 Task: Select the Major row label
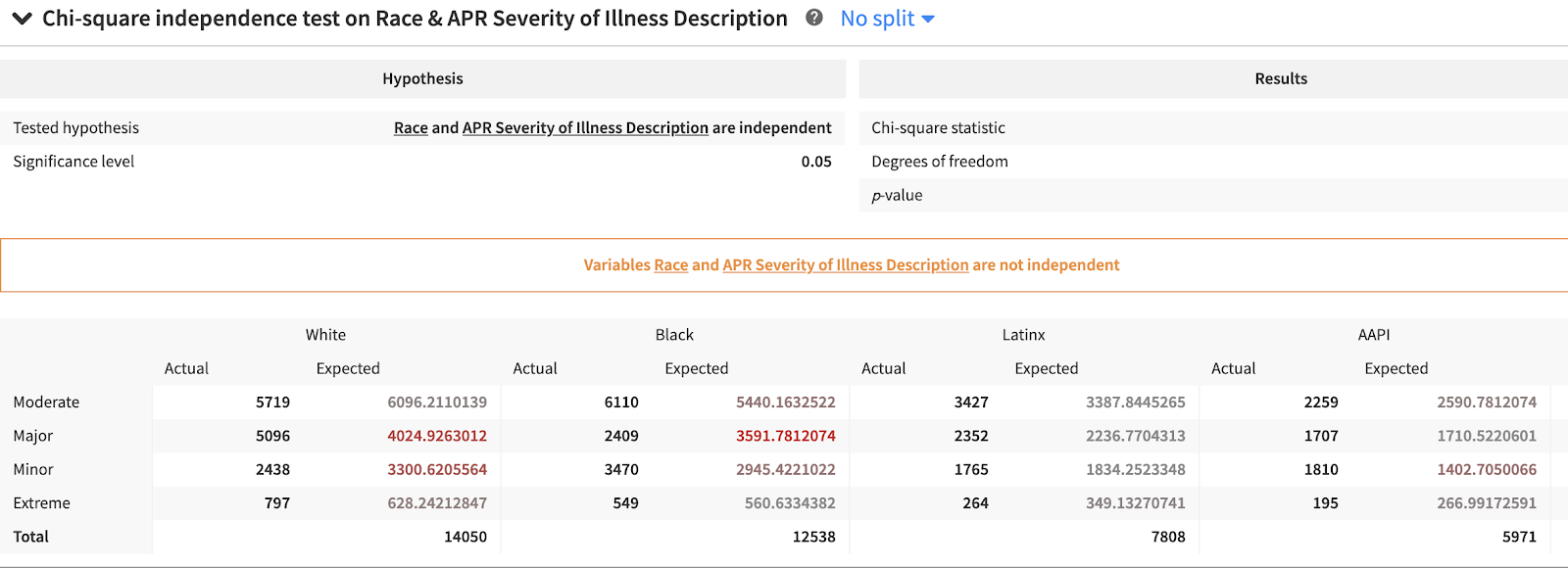point(33,436)
